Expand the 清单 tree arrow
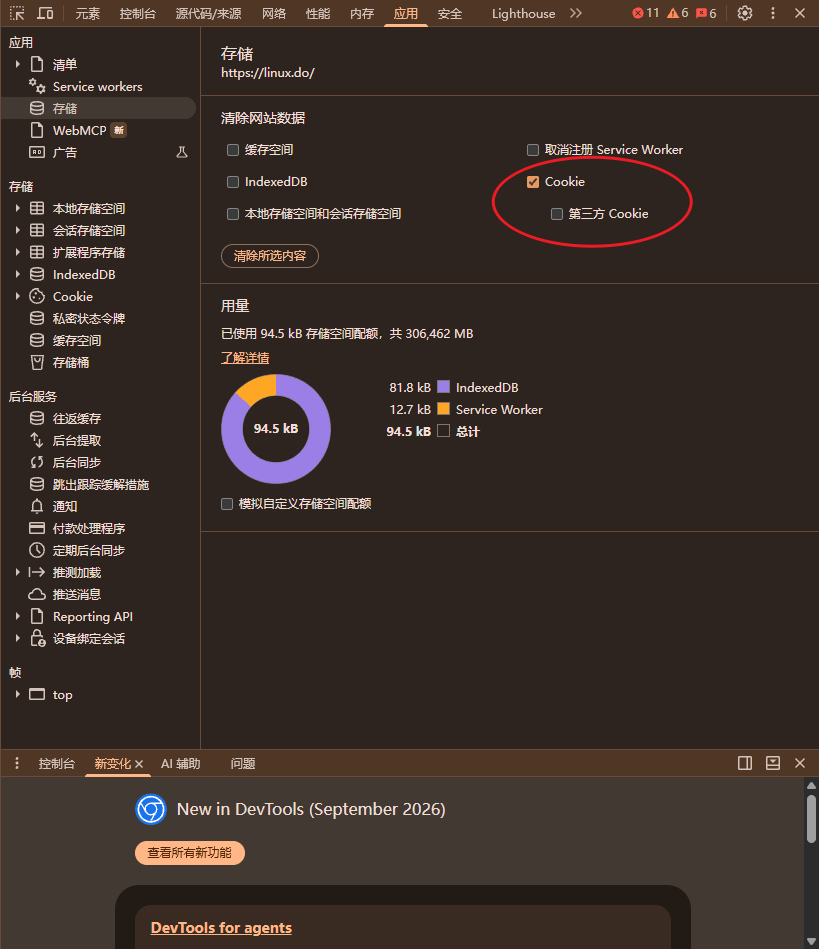The width and height of the screenshot is (819, 949). [18, 64]
